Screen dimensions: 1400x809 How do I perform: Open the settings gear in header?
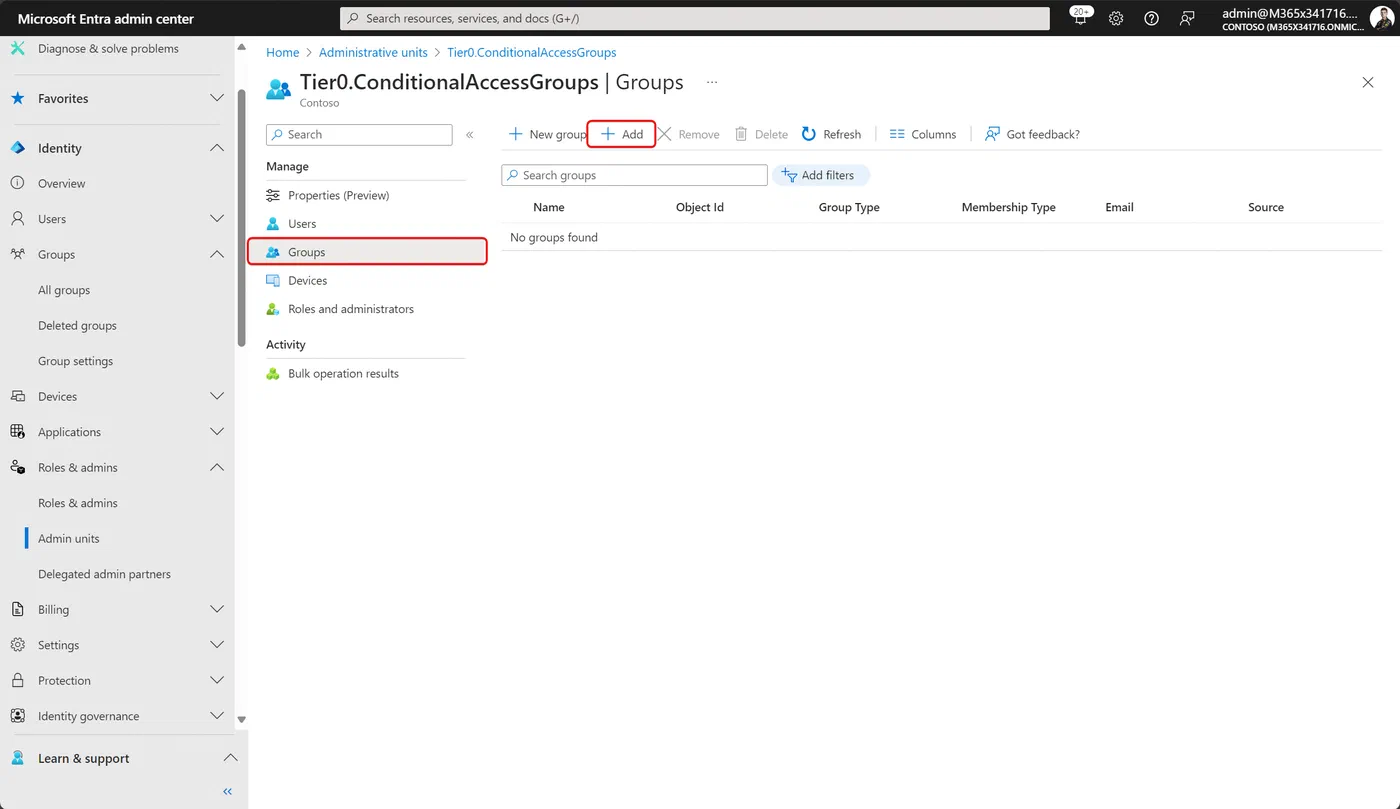pyautogui.click(x=1116, y=18)
